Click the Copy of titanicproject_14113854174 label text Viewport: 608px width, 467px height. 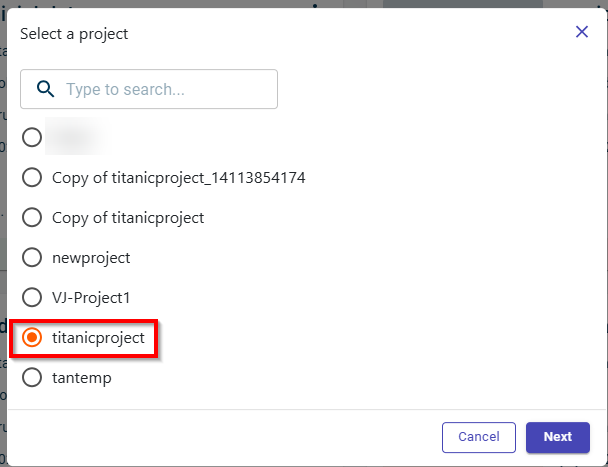178,177
